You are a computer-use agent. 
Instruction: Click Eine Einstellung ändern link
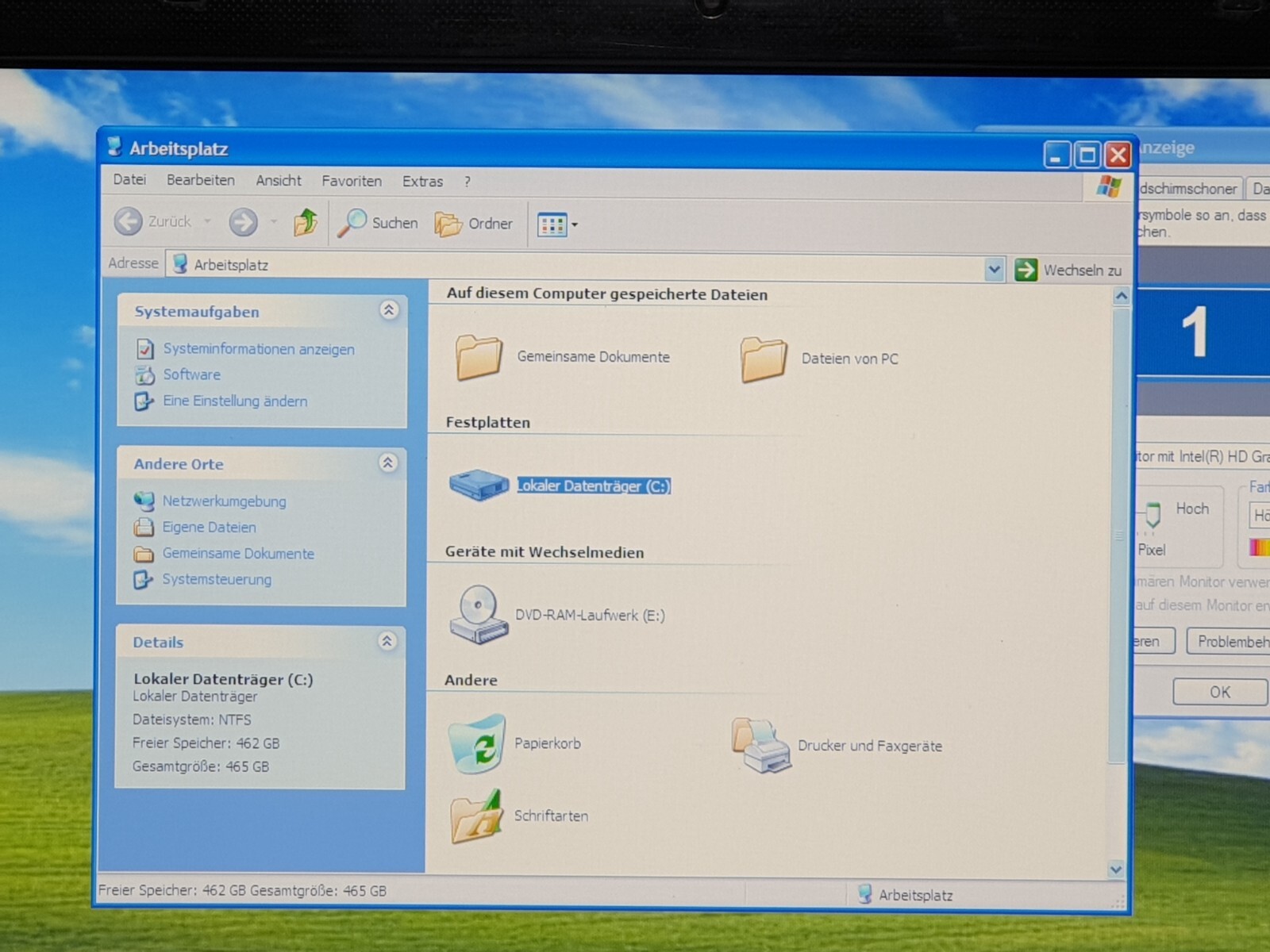(x=235, y=401)
